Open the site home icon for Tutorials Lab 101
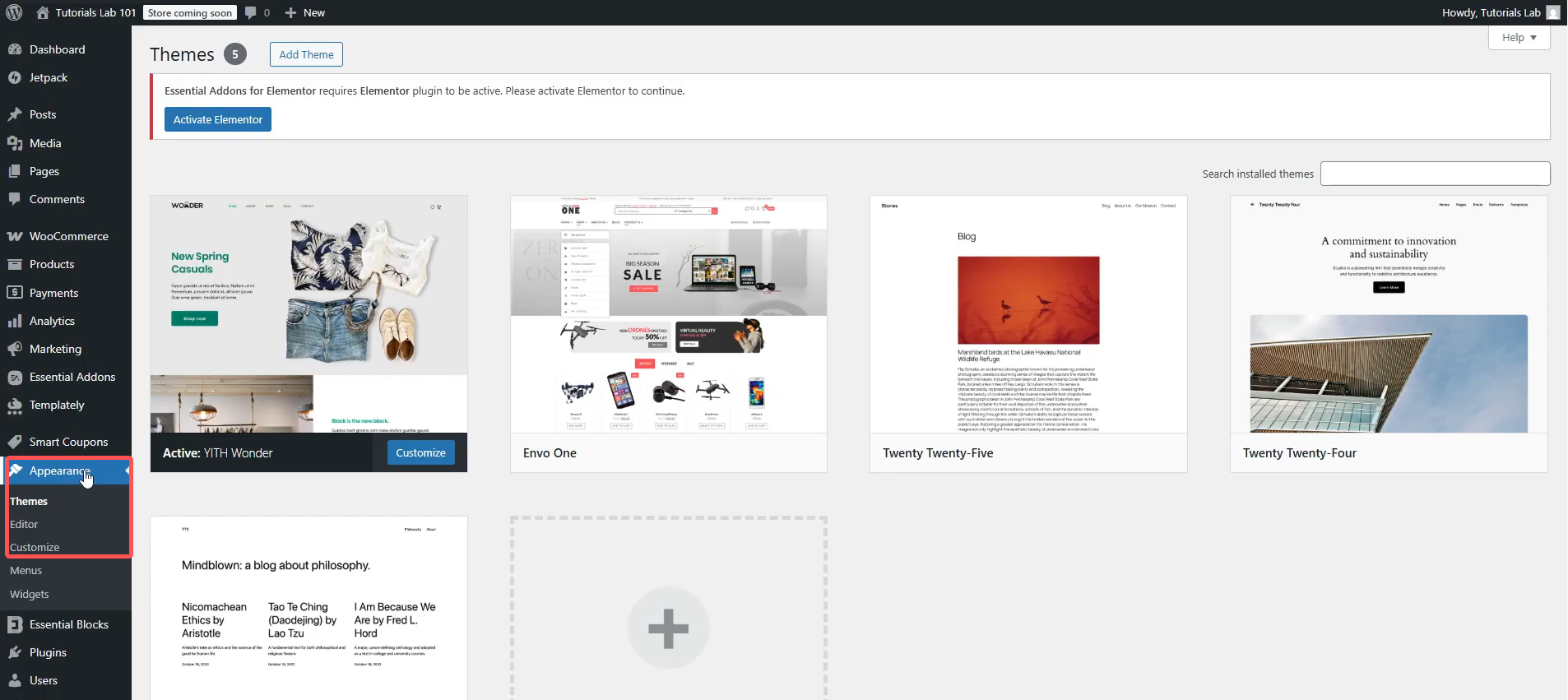Viewport: 1568px width, 700px height. [x=43, y=12]
